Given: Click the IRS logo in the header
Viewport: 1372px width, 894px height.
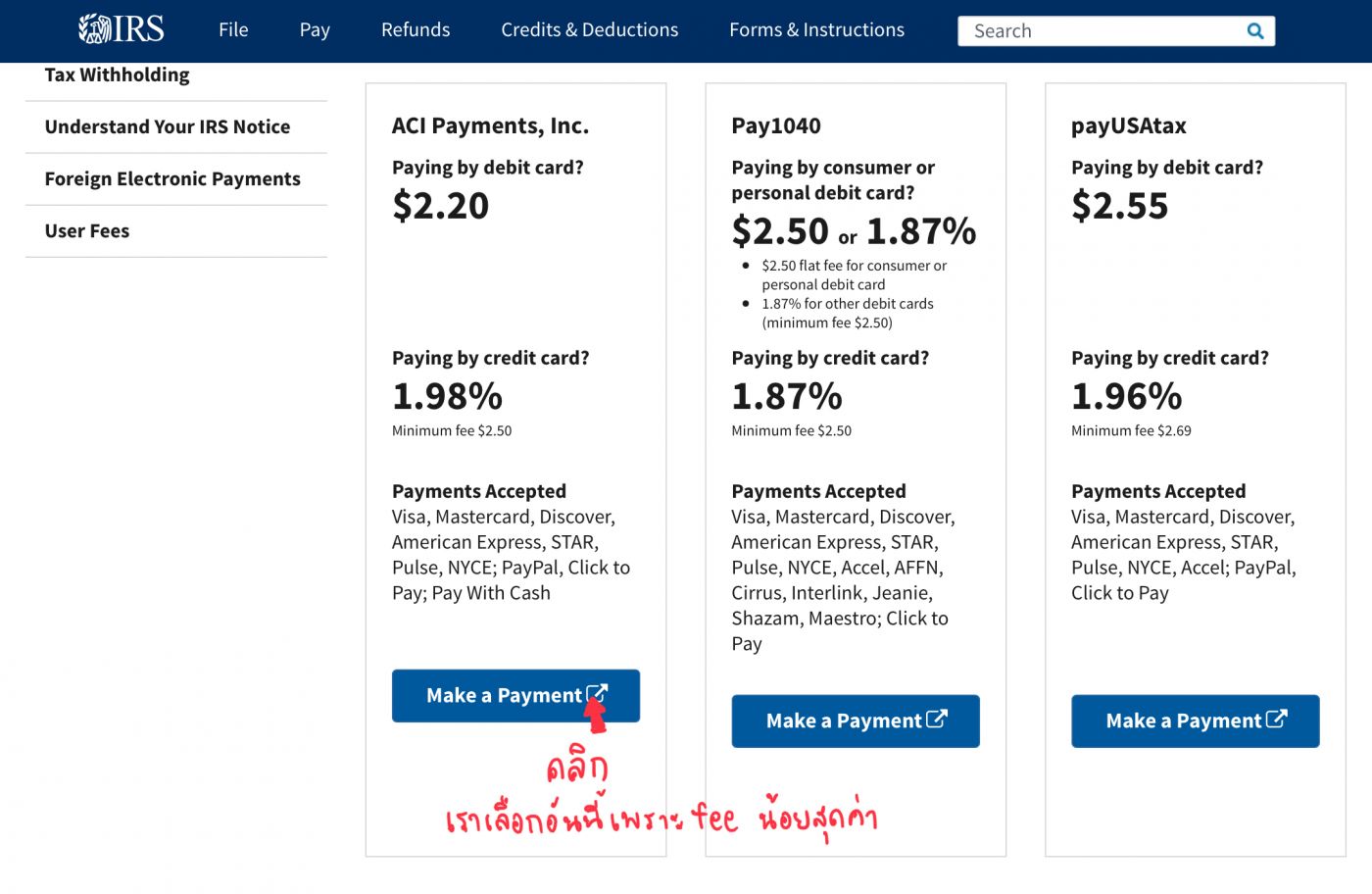Looking at the screenshot, I should pos(122,29).
